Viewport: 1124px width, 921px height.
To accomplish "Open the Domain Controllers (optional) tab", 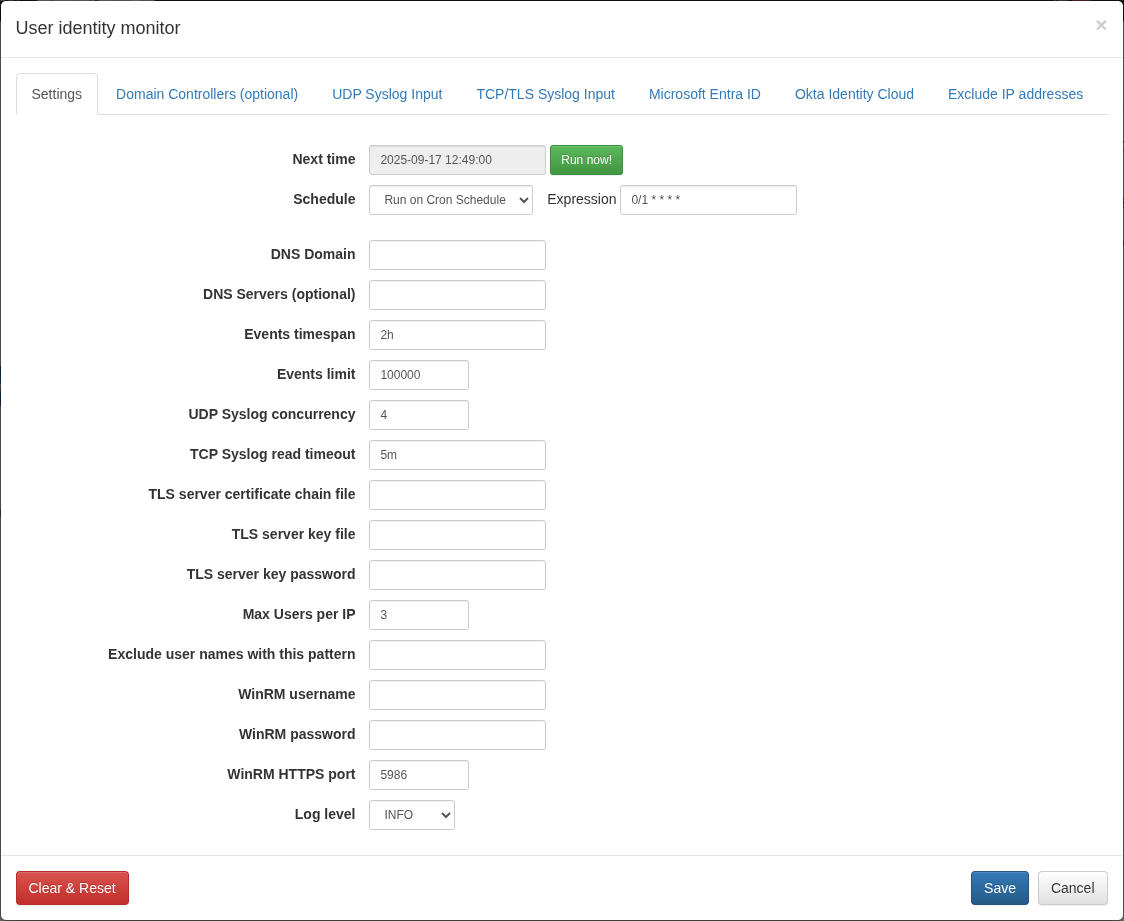I will [x=207, y=94].
